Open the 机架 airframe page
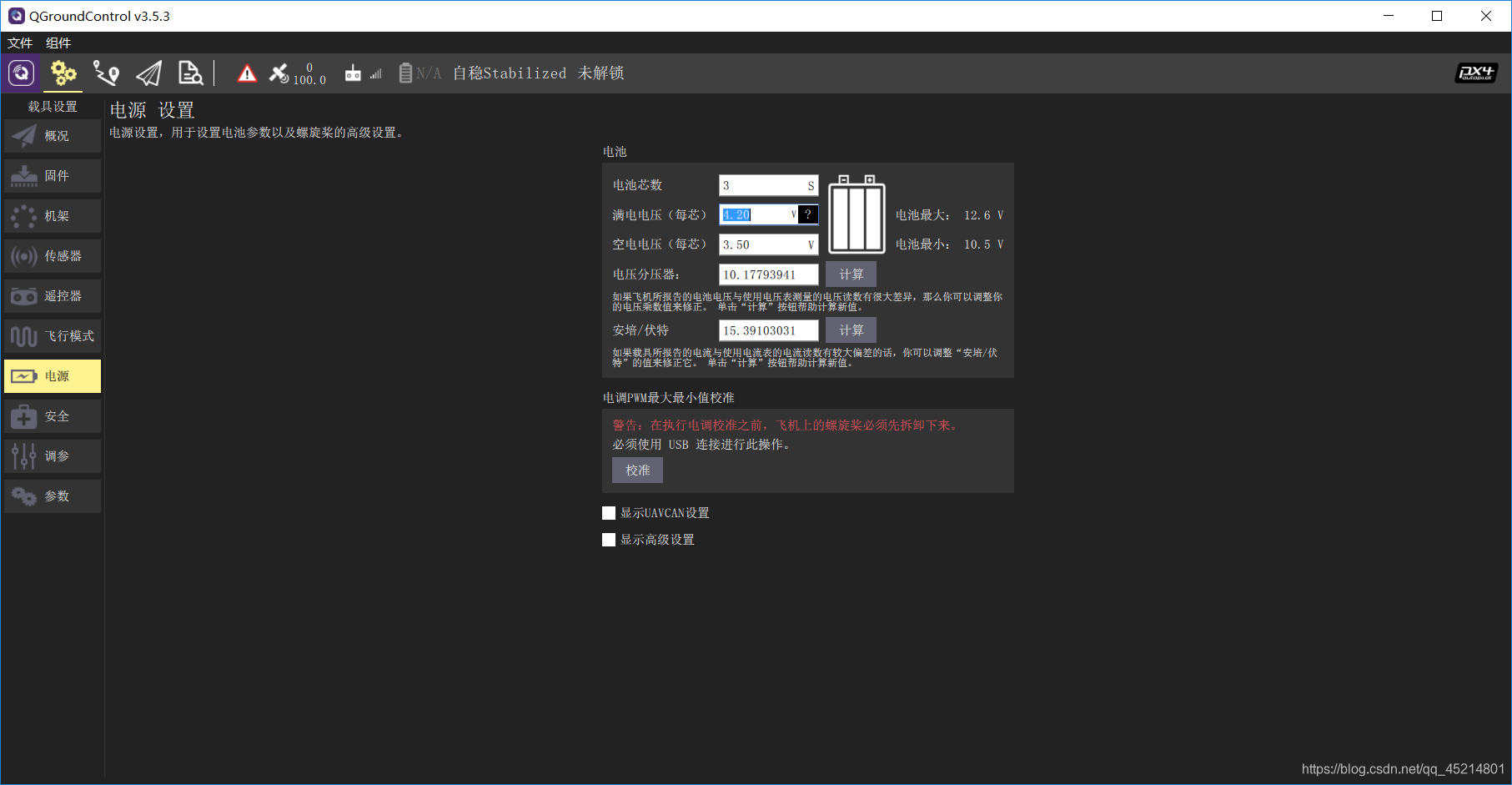The image size is (1512, 785). (53, 216)
